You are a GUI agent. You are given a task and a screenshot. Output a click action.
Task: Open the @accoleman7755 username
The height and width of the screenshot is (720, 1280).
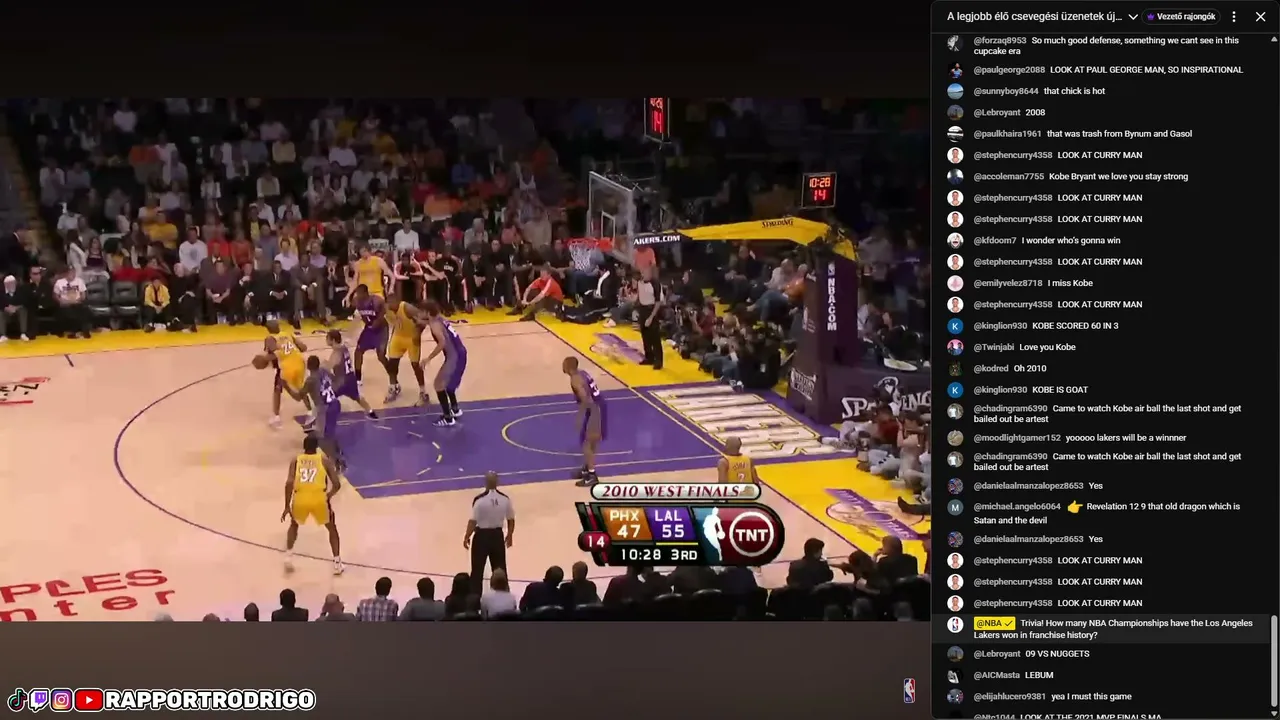pyautogui.click(x=1009, y=177)
